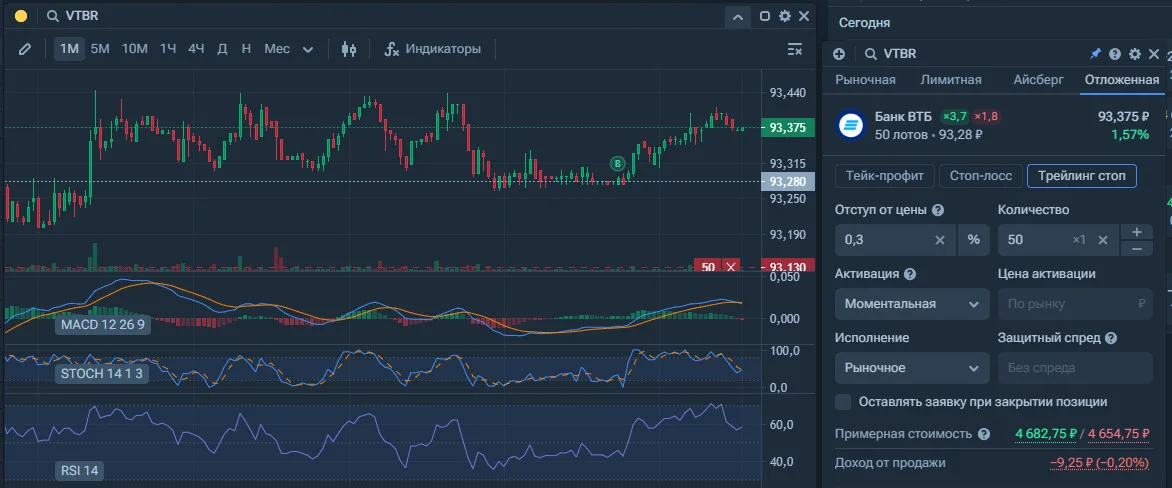Select the Отложенная order tab
This screenshot has height=488, width=1172.
[1121, 80]
